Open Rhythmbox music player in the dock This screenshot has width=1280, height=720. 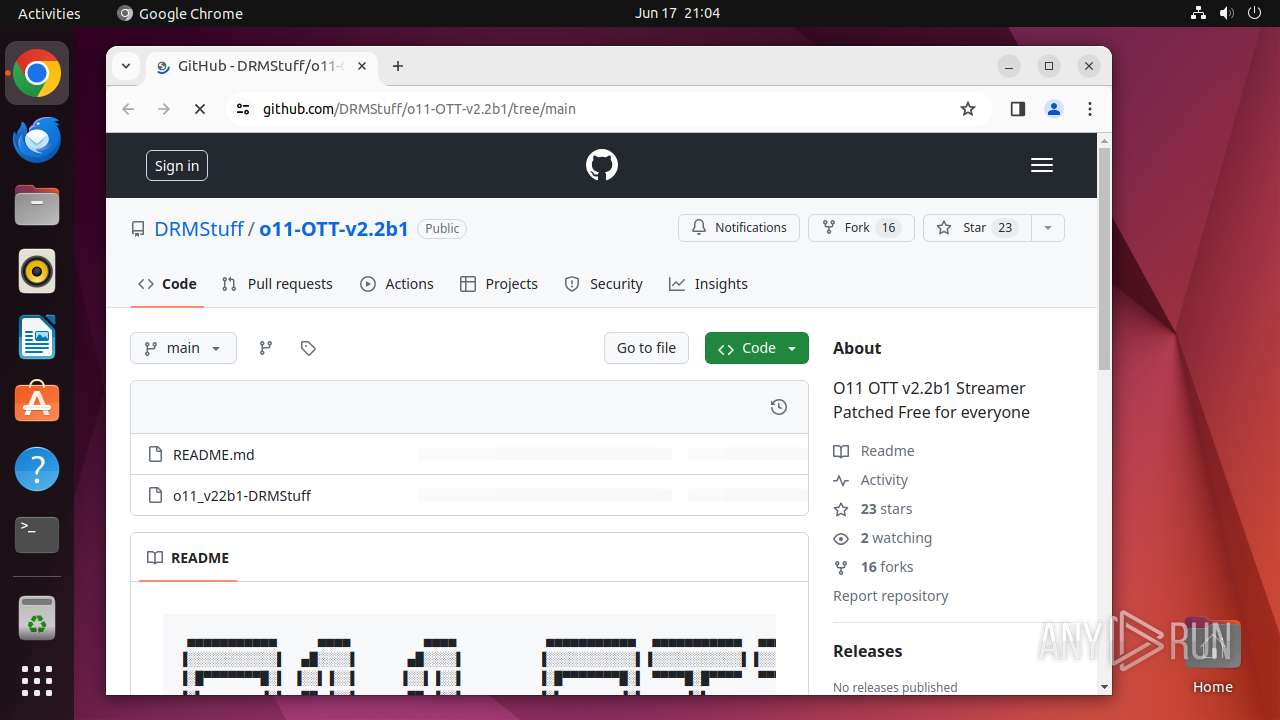(37, 271)
